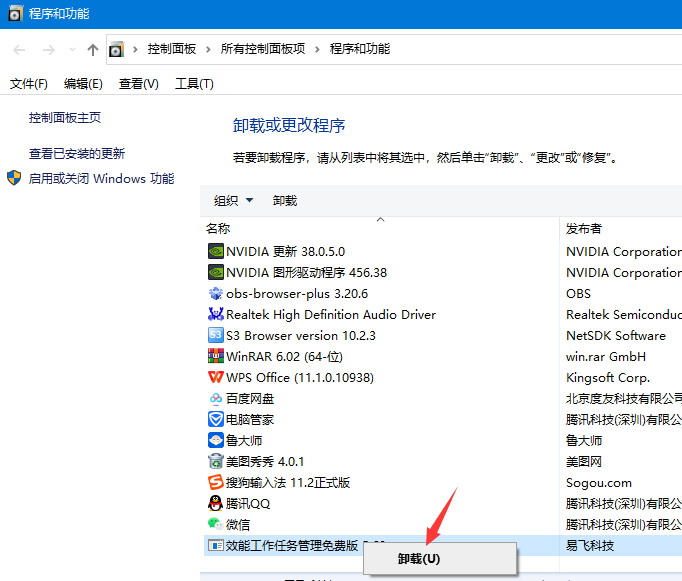Image resolution: width=682 pixels, height=581 pixels.
Task: Open 控制面板主页 link
Action: tap(65, 117)
